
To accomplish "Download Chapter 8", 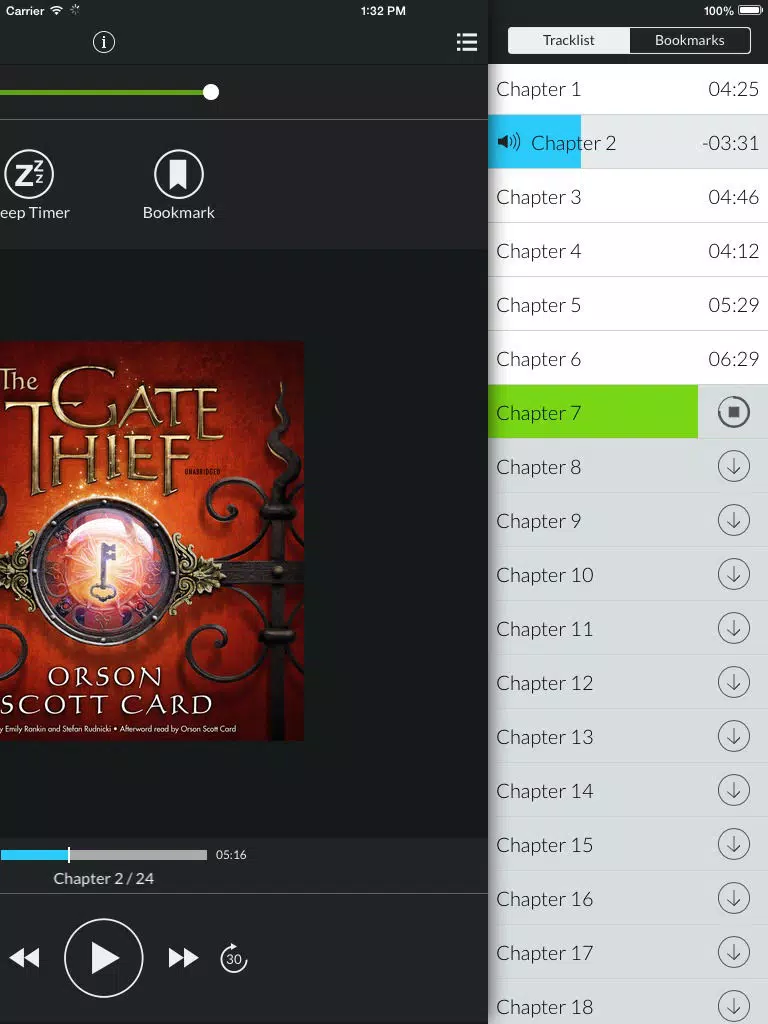I will click(x=733, y=466).
